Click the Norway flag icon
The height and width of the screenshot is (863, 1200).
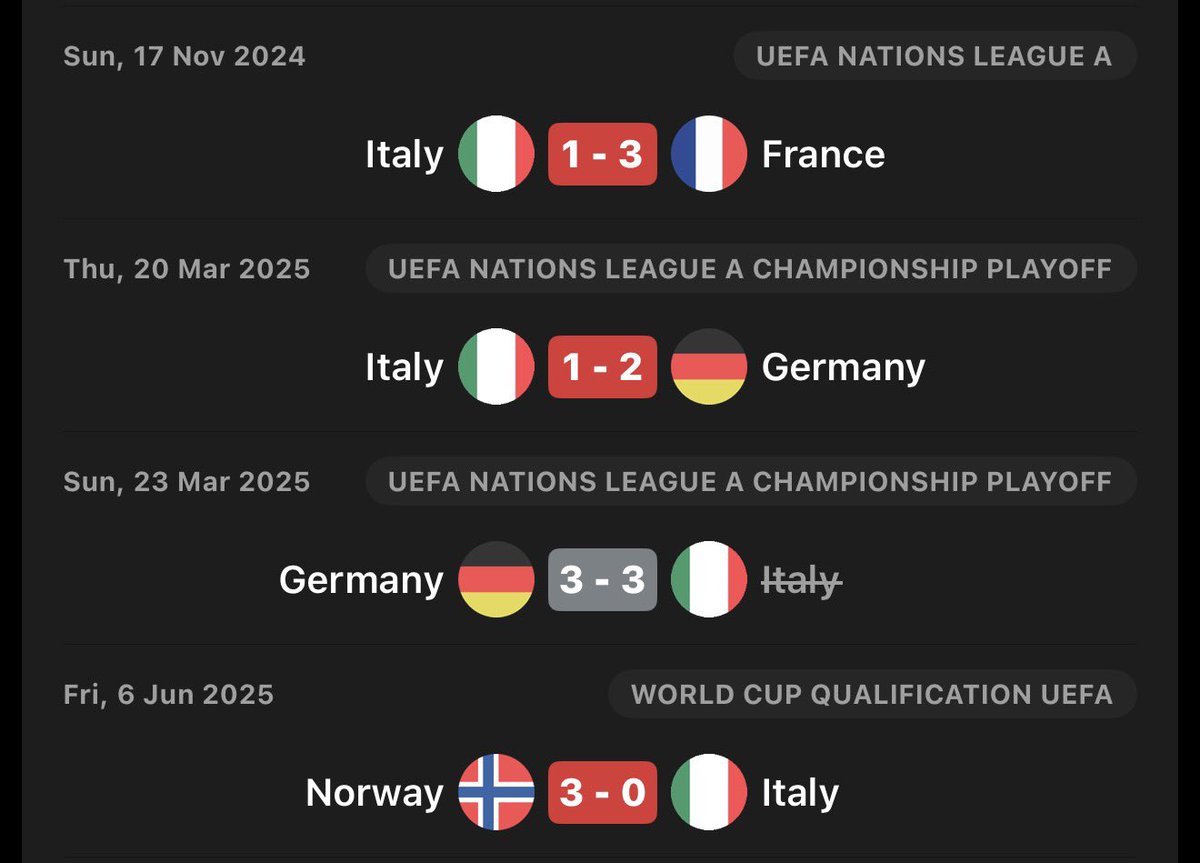(x=496, y=793)
